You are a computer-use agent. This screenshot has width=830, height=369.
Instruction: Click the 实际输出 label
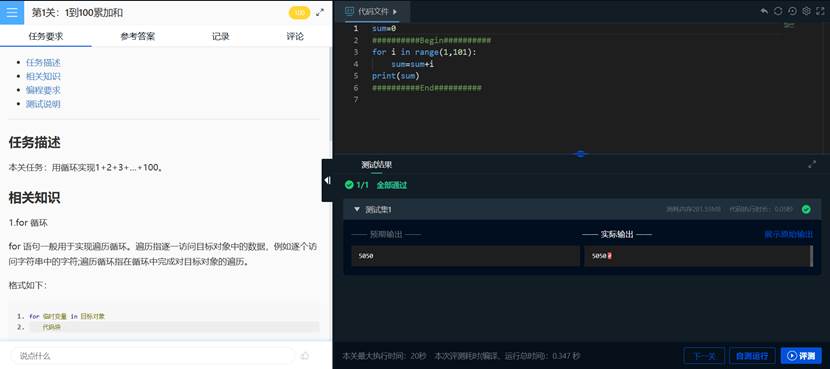tap(617, 234)
